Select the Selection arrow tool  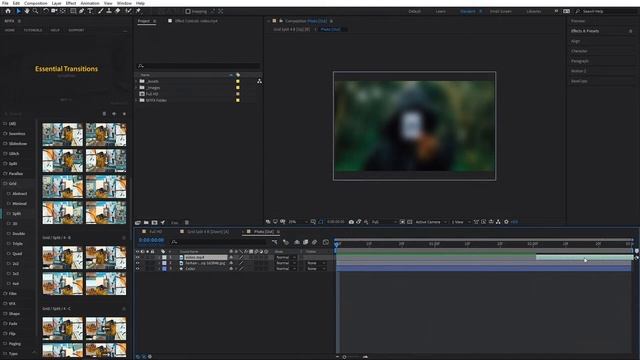tap(18, 11)
